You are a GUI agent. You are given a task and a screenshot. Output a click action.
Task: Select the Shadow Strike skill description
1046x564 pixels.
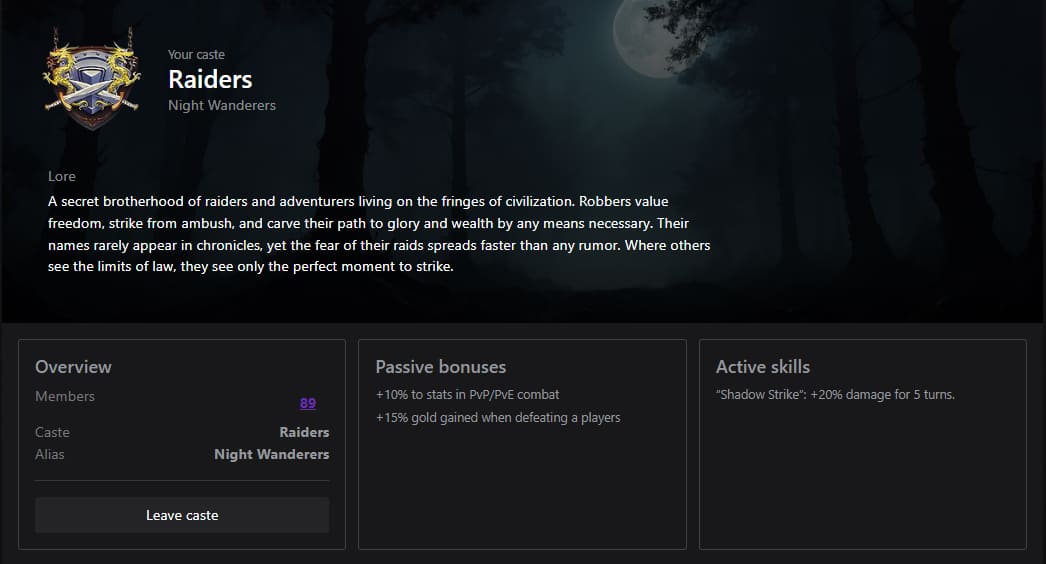pyautogui.click(x=835, y=395)
